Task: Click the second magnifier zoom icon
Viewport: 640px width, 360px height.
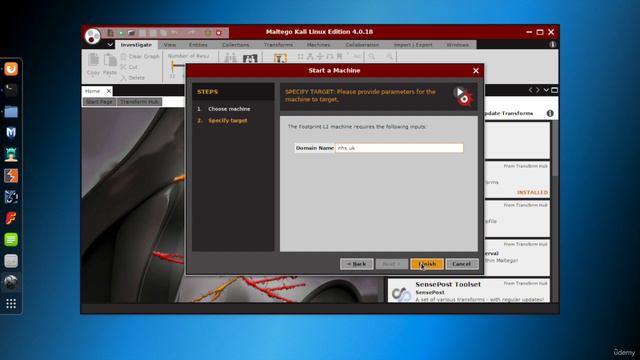Action: (x=390, y=56)
